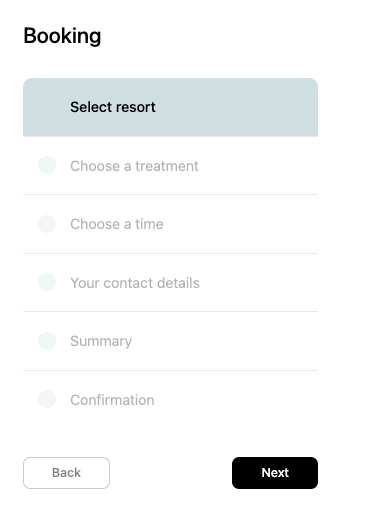Click the word Next inside the black button
The height and width of the screenshot is (532, 378).
pos(275,473)
